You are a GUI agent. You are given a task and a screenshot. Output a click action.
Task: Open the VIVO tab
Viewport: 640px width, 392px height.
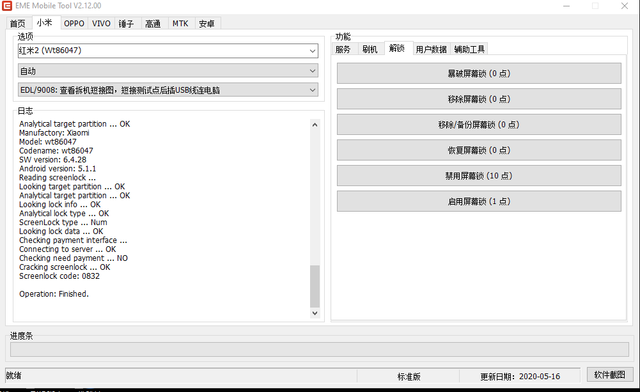point(101,24)
